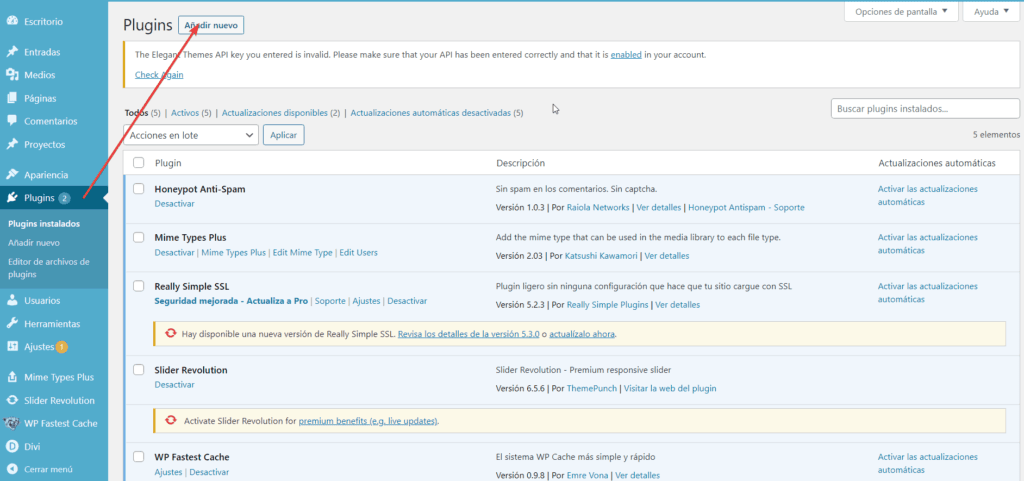
Task: Open Editor de archivos de plugins
Action: tap(49, 268)
